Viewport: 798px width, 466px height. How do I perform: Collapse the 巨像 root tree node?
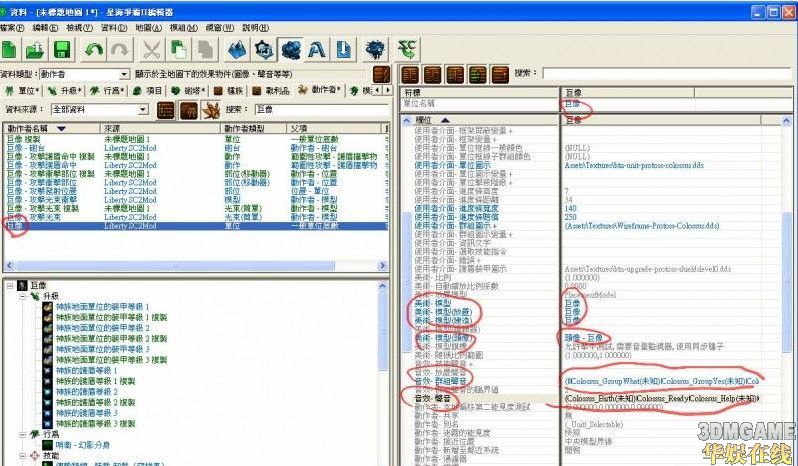(10, 286)
